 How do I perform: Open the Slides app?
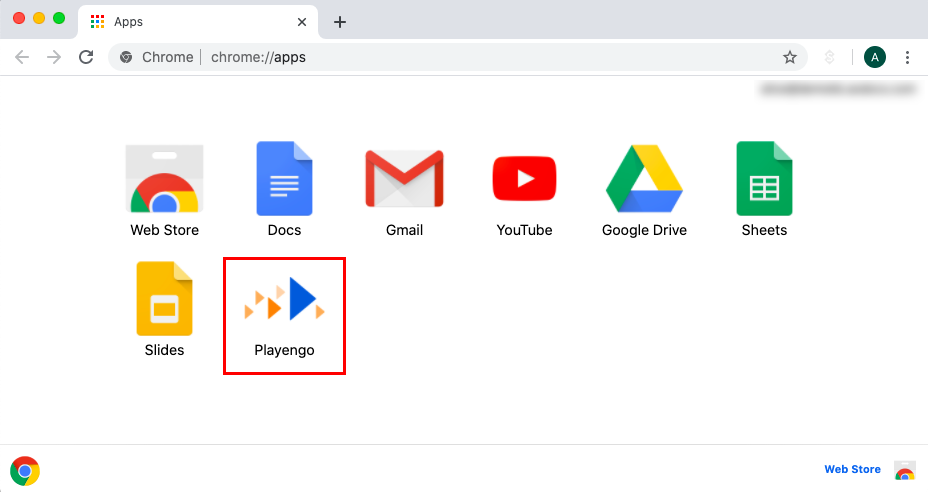point(165,298)
